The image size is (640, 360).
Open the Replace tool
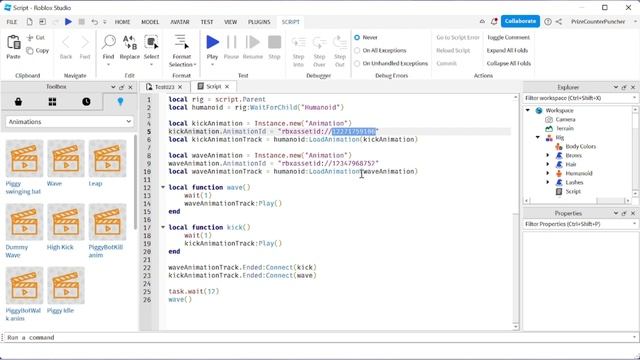(130, 42)
